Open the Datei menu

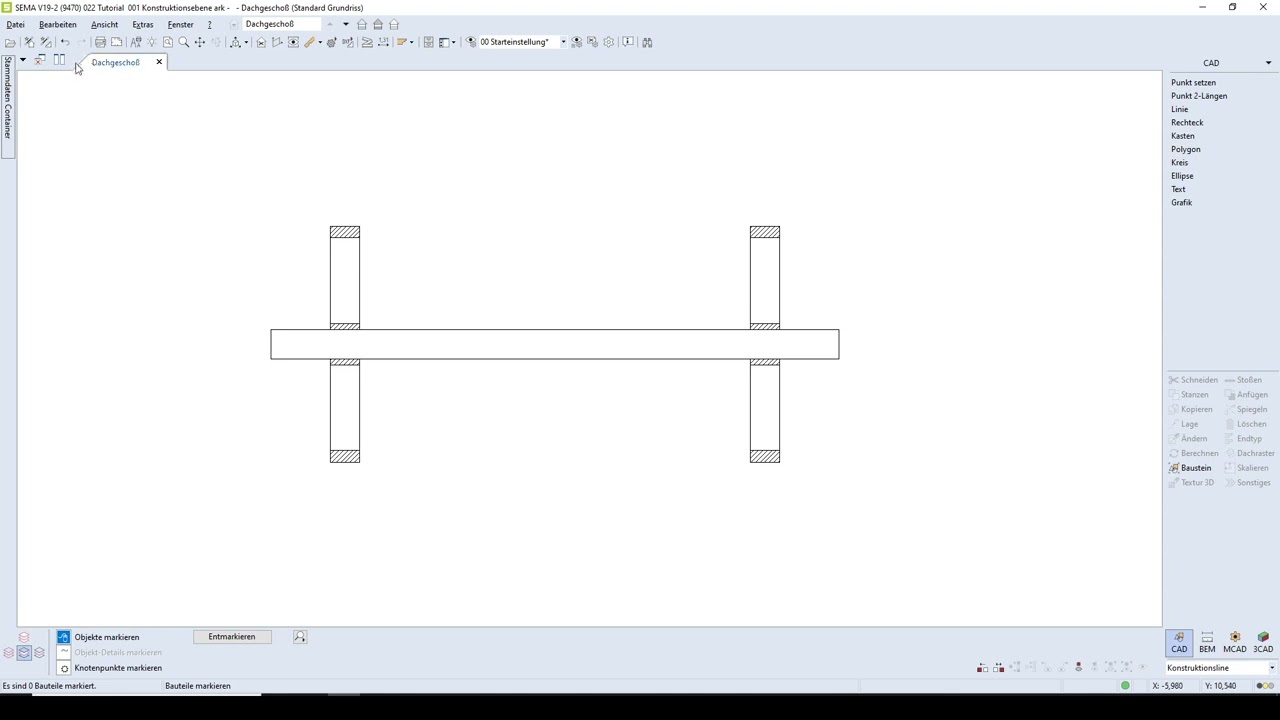(x=15, y=24)
